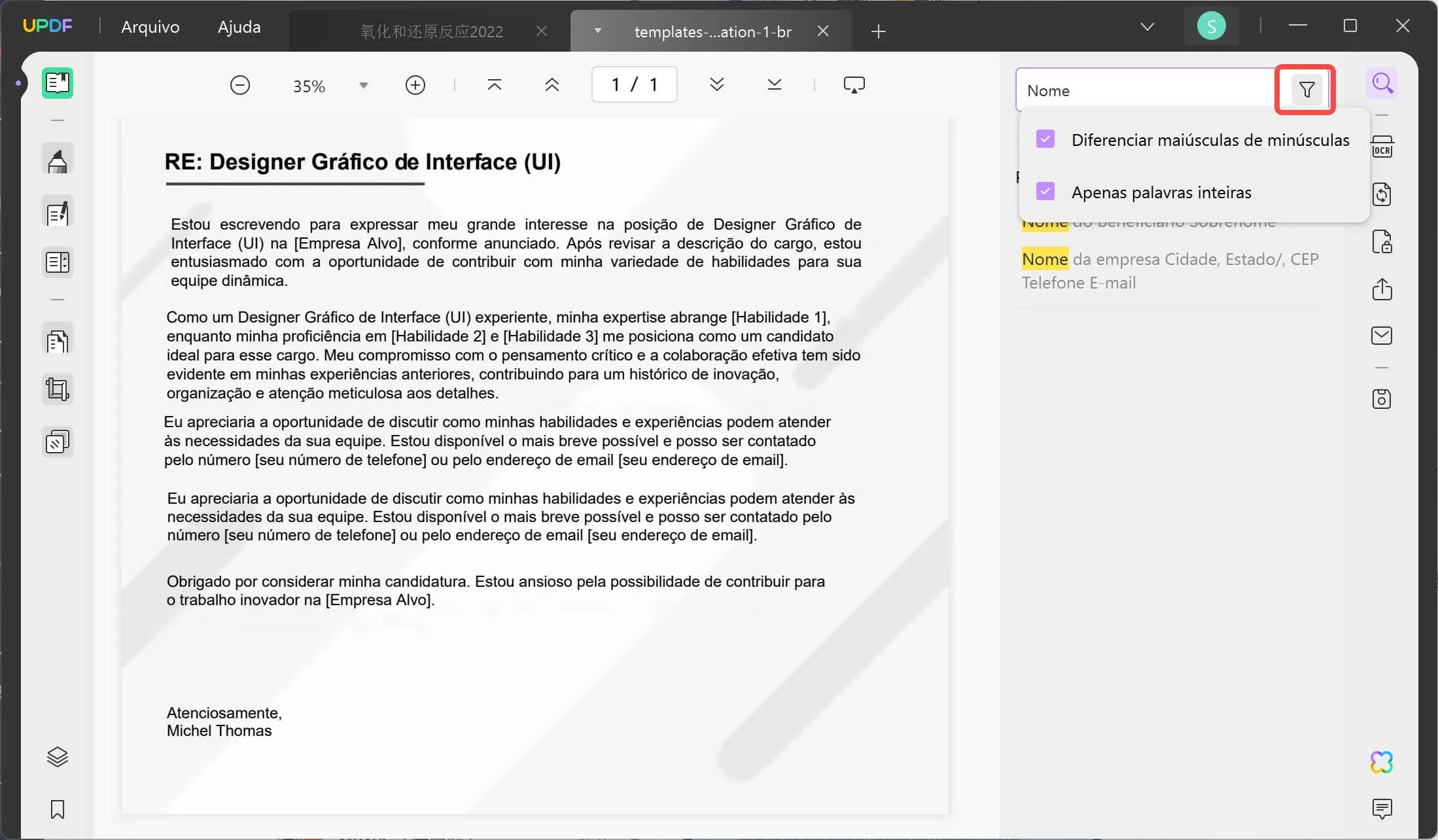
Task: Click the Arquivo menu item
Action: click(150, 26)
